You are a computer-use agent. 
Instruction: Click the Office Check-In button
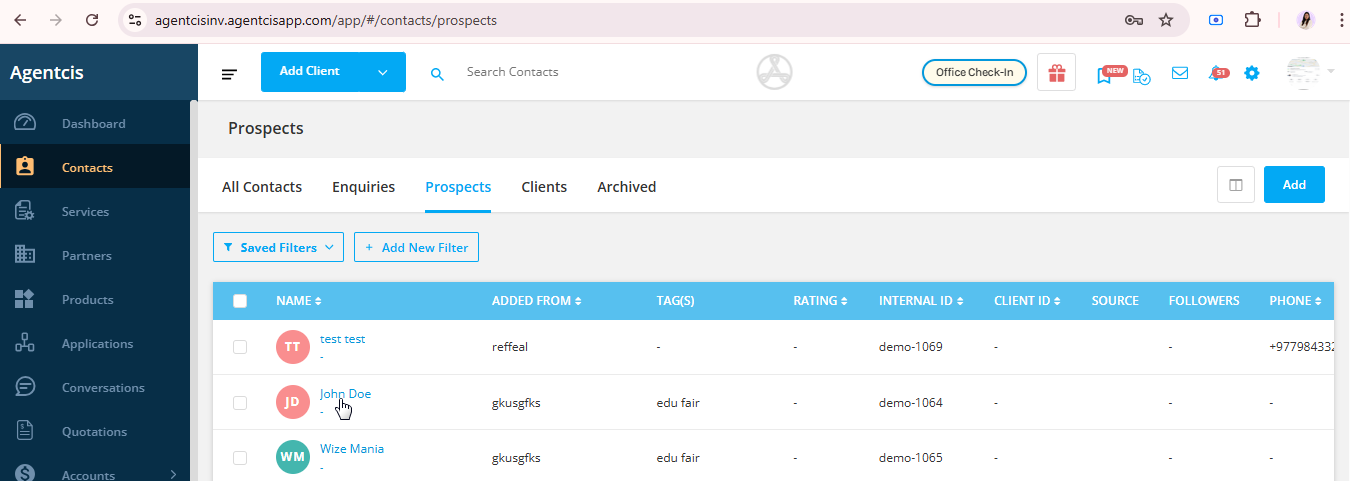974,73
